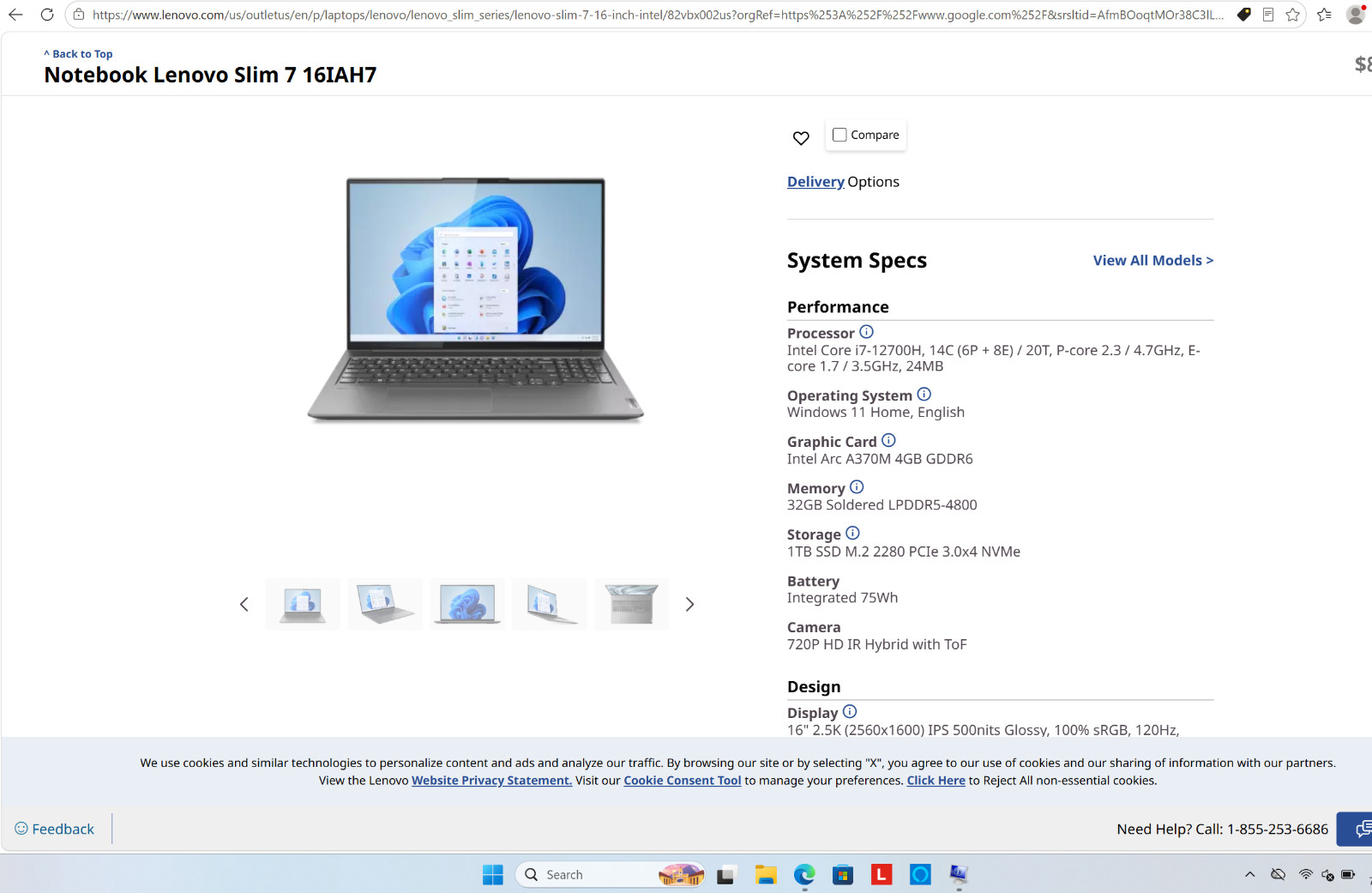Screen dimensions: 1372x893
Task: Check the Compare checkbox
Action: (839, 135)
